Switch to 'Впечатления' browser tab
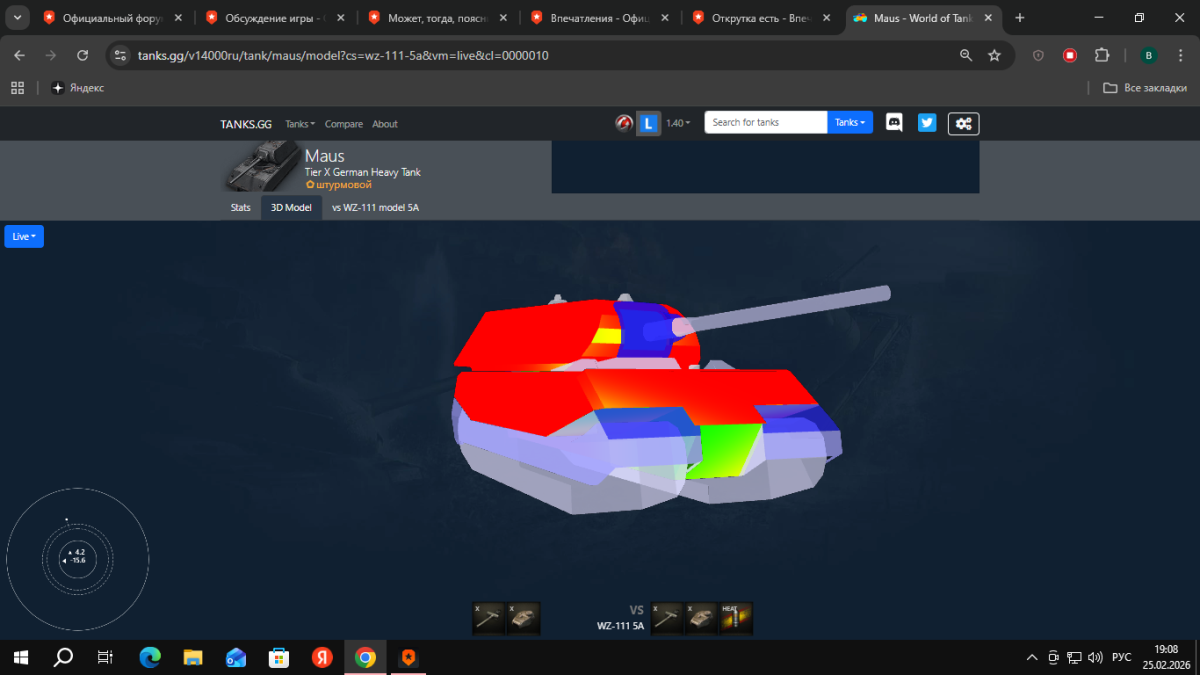The height and width of the screenshot is (675, 1200). point(601,18)
